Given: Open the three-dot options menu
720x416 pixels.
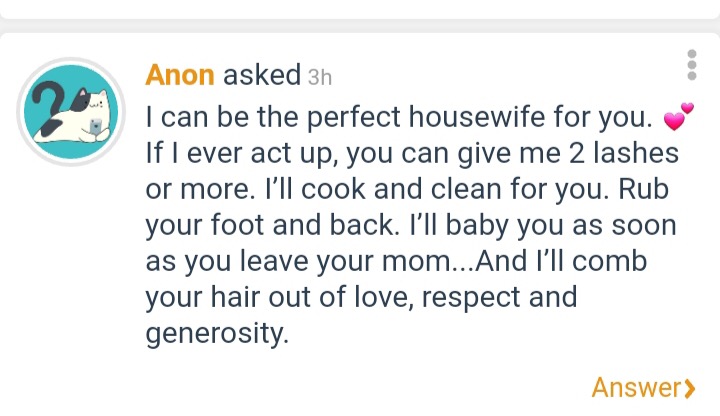Looking at the screenshot, I should coord(692,65).
